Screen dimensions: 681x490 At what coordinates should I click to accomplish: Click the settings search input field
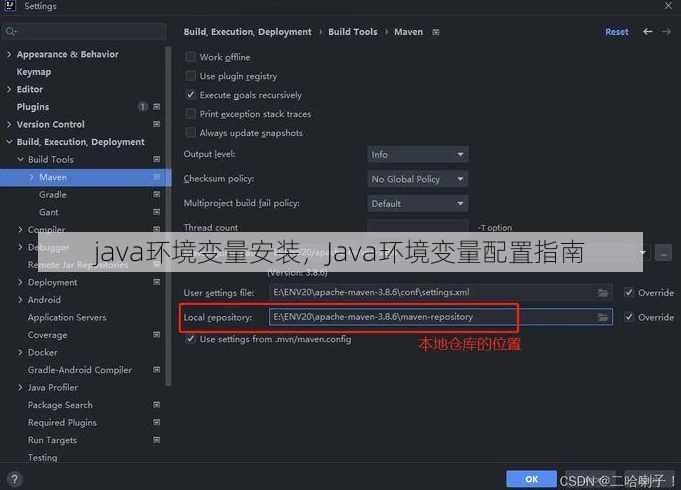pos(84,31)
